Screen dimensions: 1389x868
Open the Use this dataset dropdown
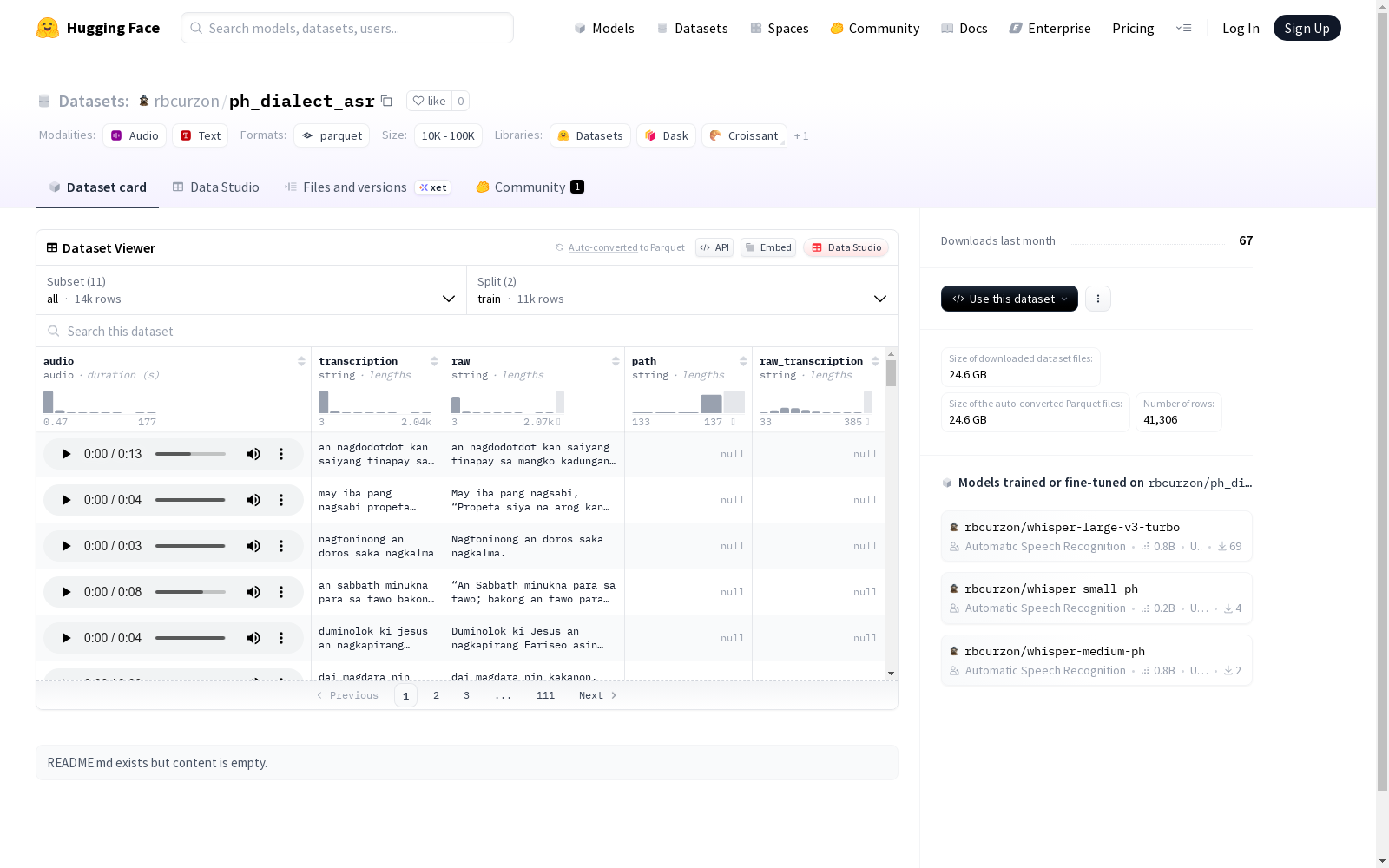1010,299
